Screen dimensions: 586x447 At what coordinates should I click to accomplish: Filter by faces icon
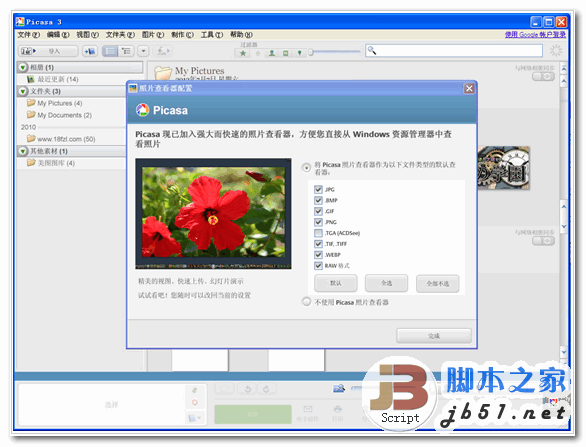pos(272,53)
